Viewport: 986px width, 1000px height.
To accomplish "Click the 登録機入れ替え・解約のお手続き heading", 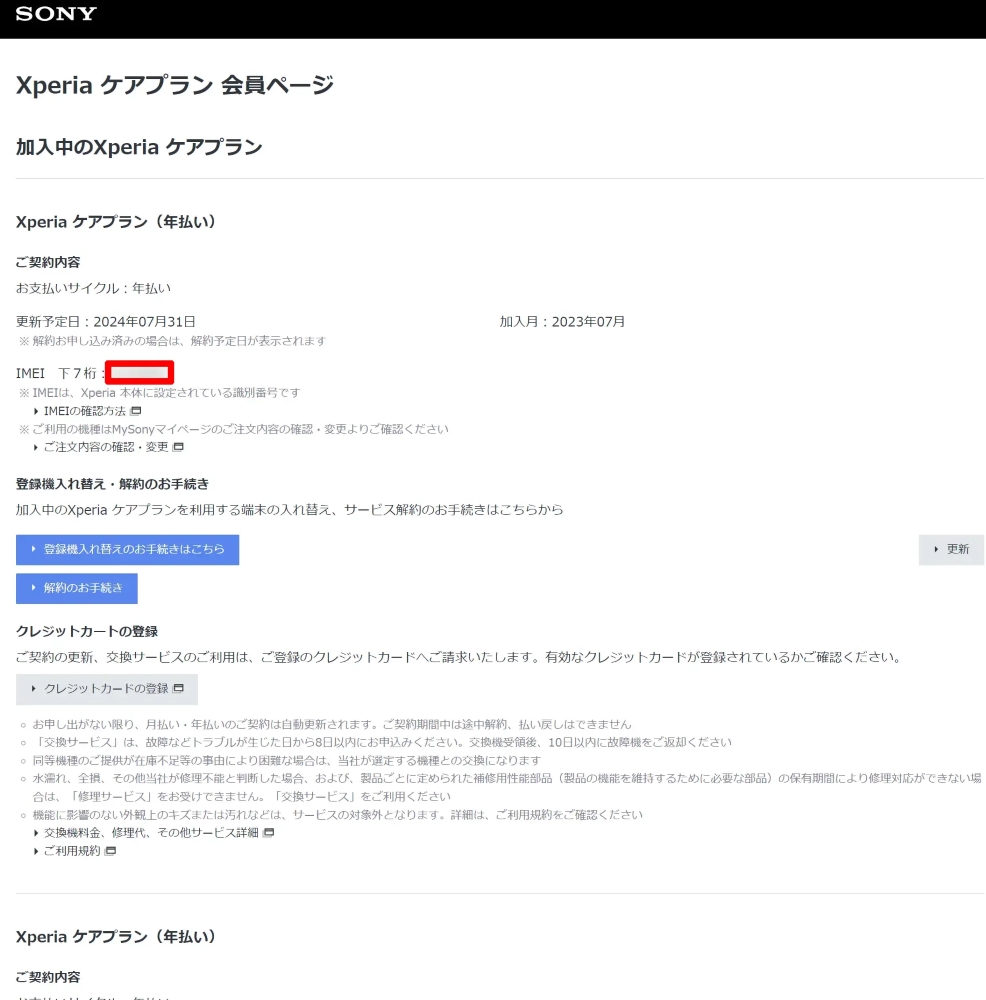I will (x=112, y=484).
